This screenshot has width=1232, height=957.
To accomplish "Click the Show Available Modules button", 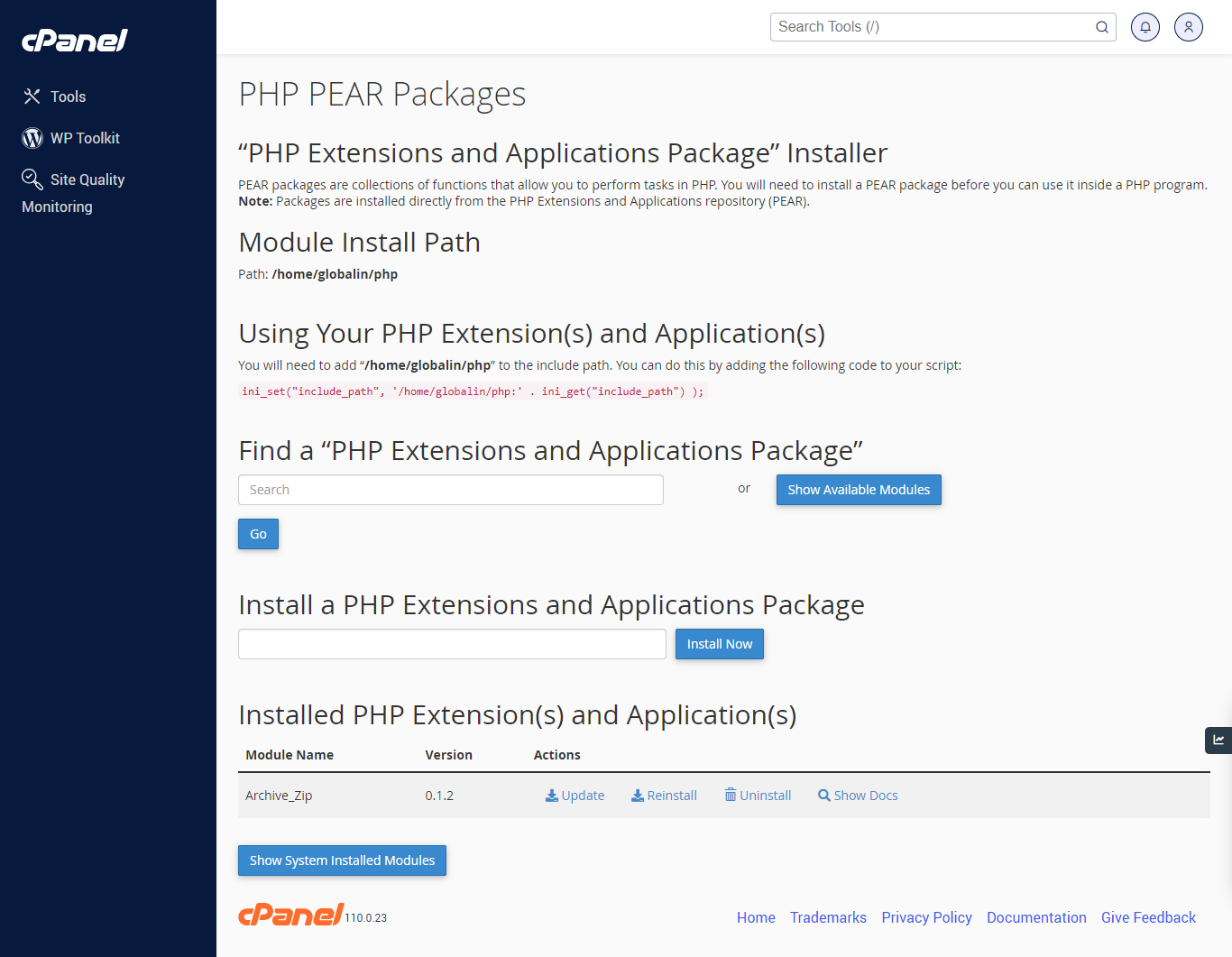I will point(859,490).
